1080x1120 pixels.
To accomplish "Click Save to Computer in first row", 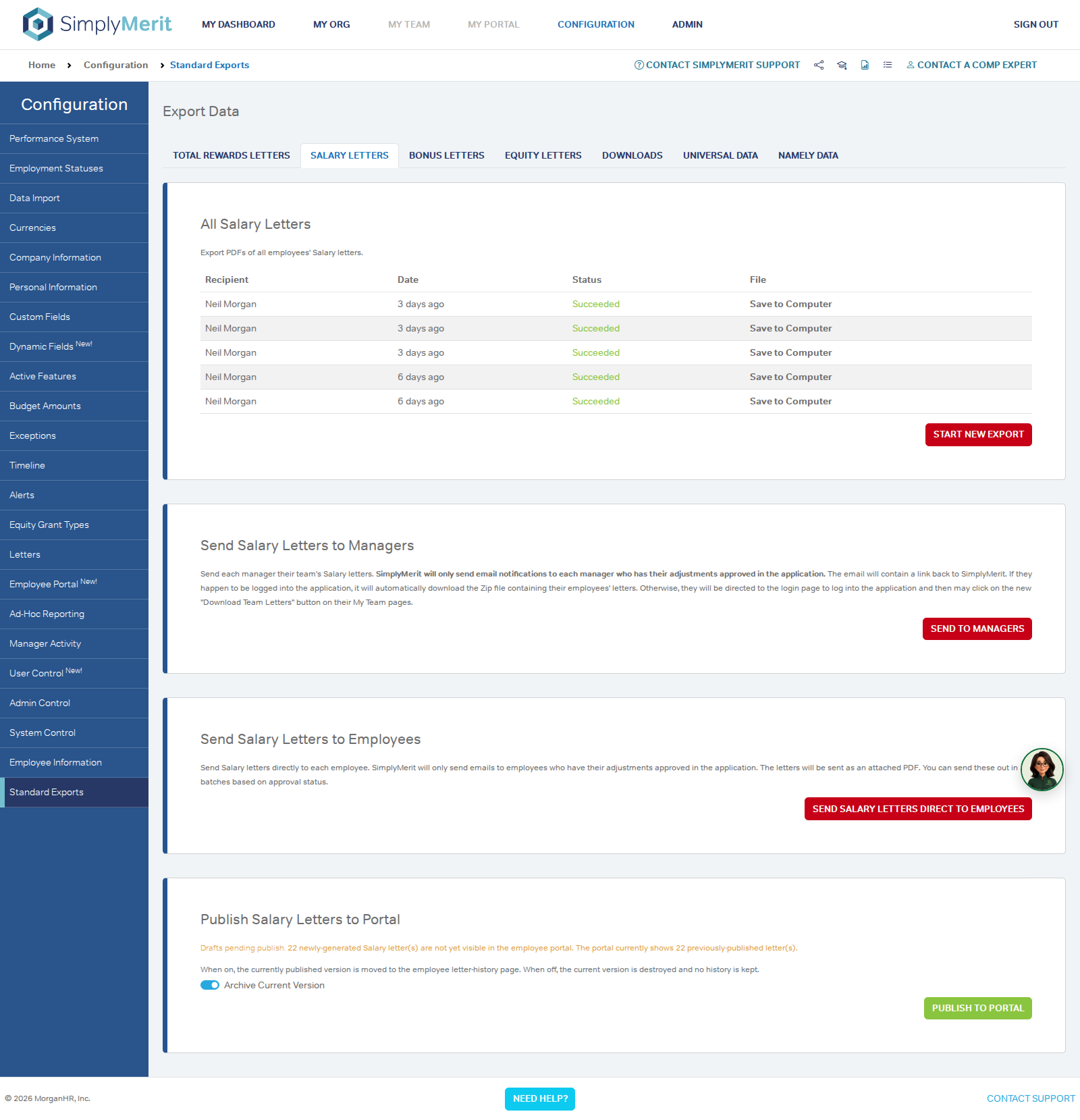I will (790, 304).
